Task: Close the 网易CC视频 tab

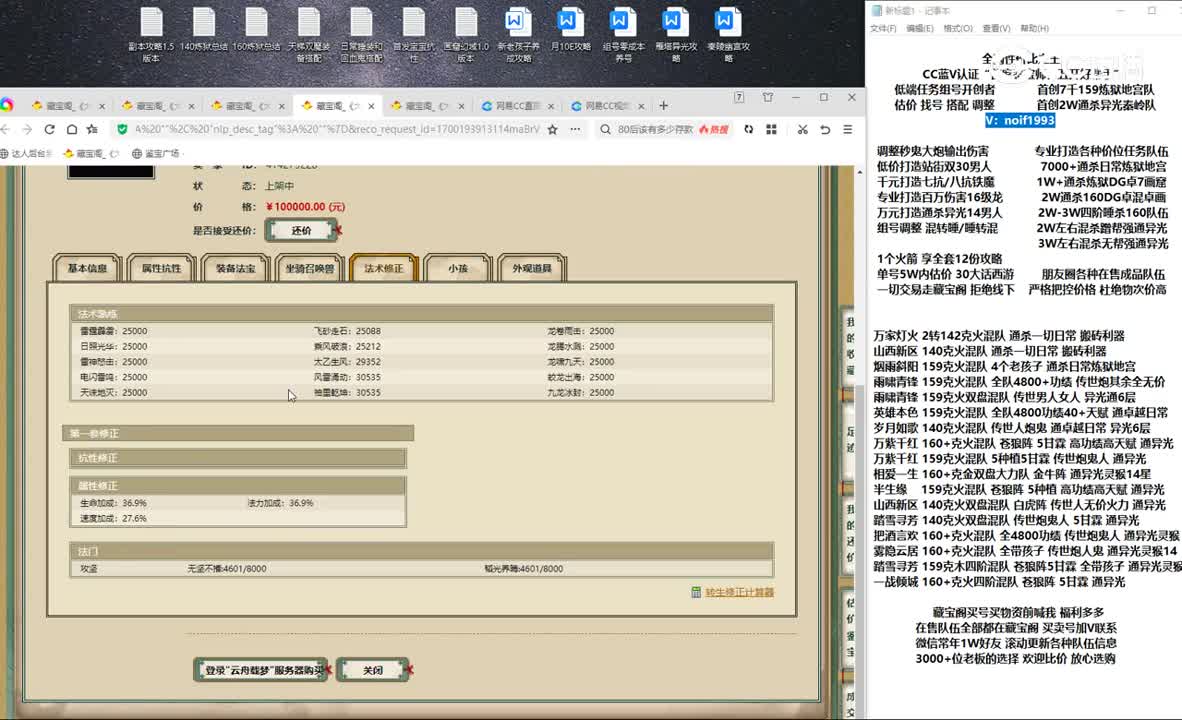Action: 641,106
